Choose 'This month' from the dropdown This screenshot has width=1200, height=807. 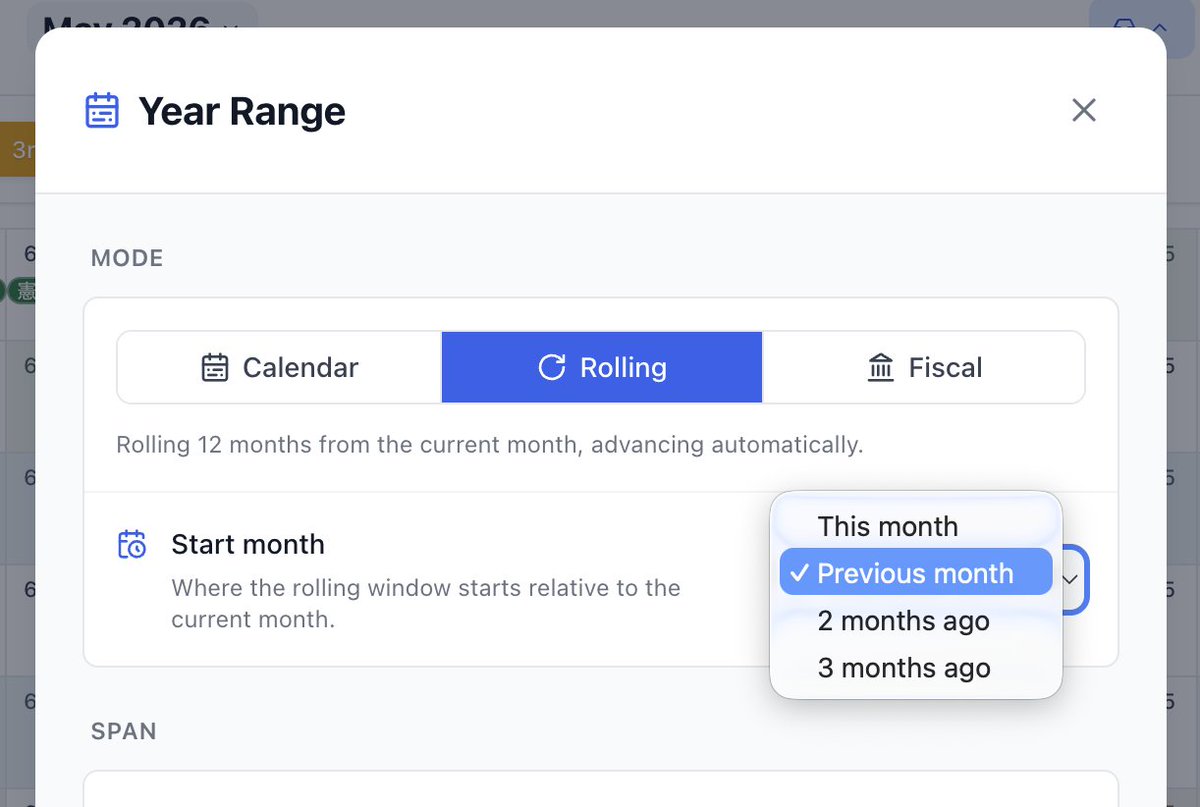(915, 526)
